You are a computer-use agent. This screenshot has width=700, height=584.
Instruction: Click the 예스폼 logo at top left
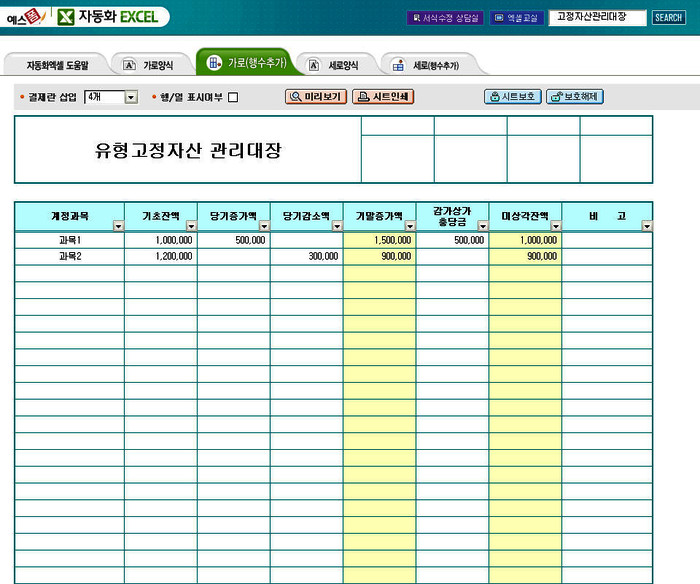pyautogui.click(x=26, y=17)
